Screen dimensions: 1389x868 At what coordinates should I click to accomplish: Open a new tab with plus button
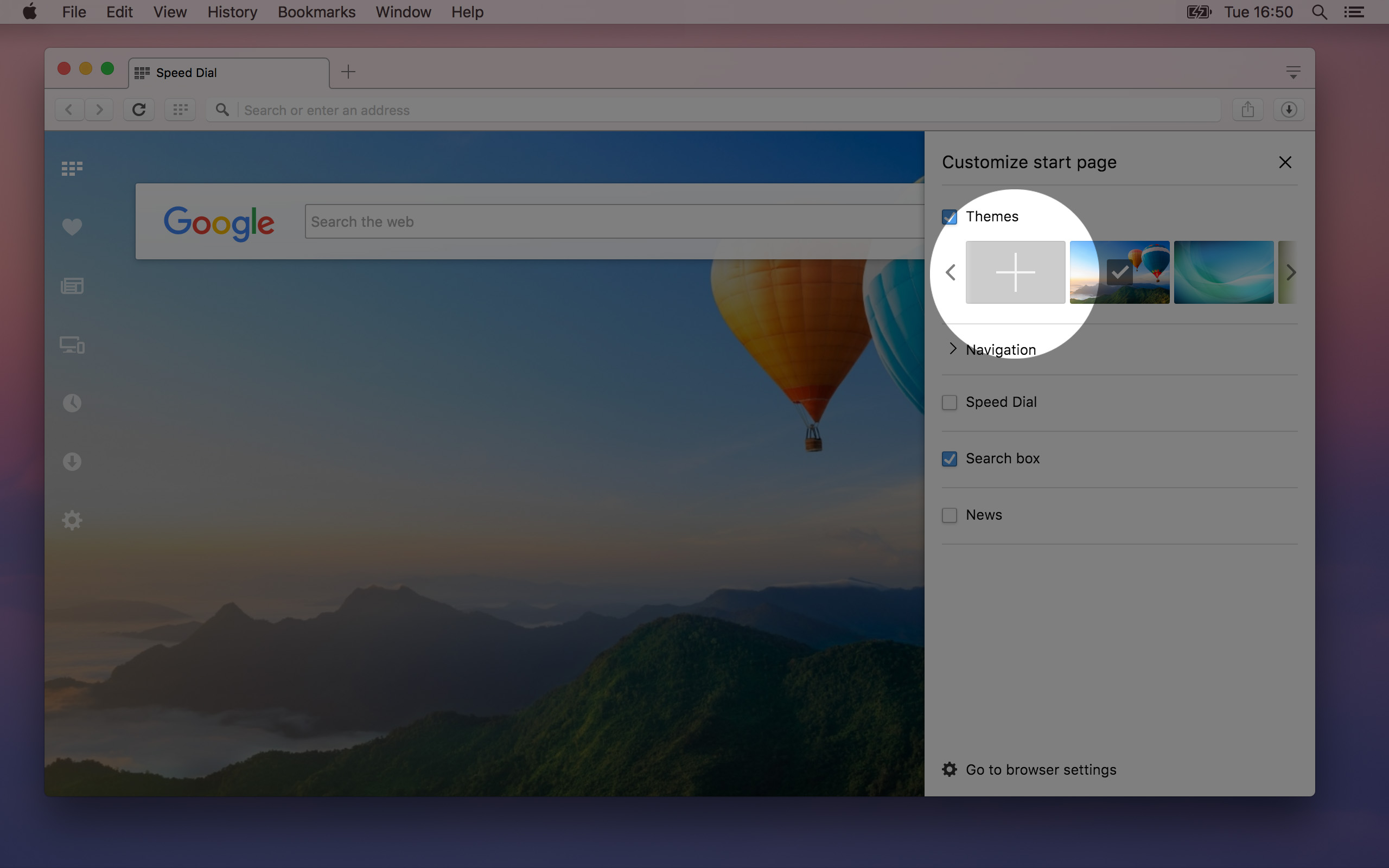click(348, 72)
